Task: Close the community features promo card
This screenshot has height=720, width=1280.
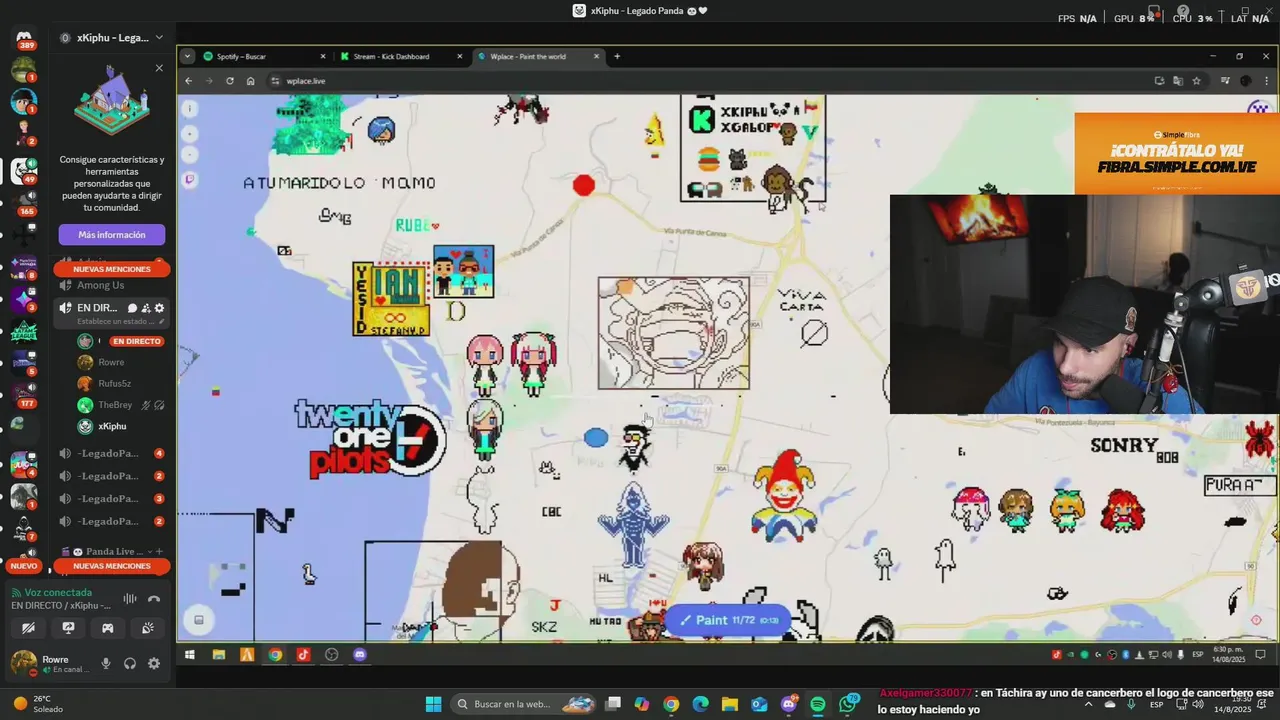Action: [159, 68]
